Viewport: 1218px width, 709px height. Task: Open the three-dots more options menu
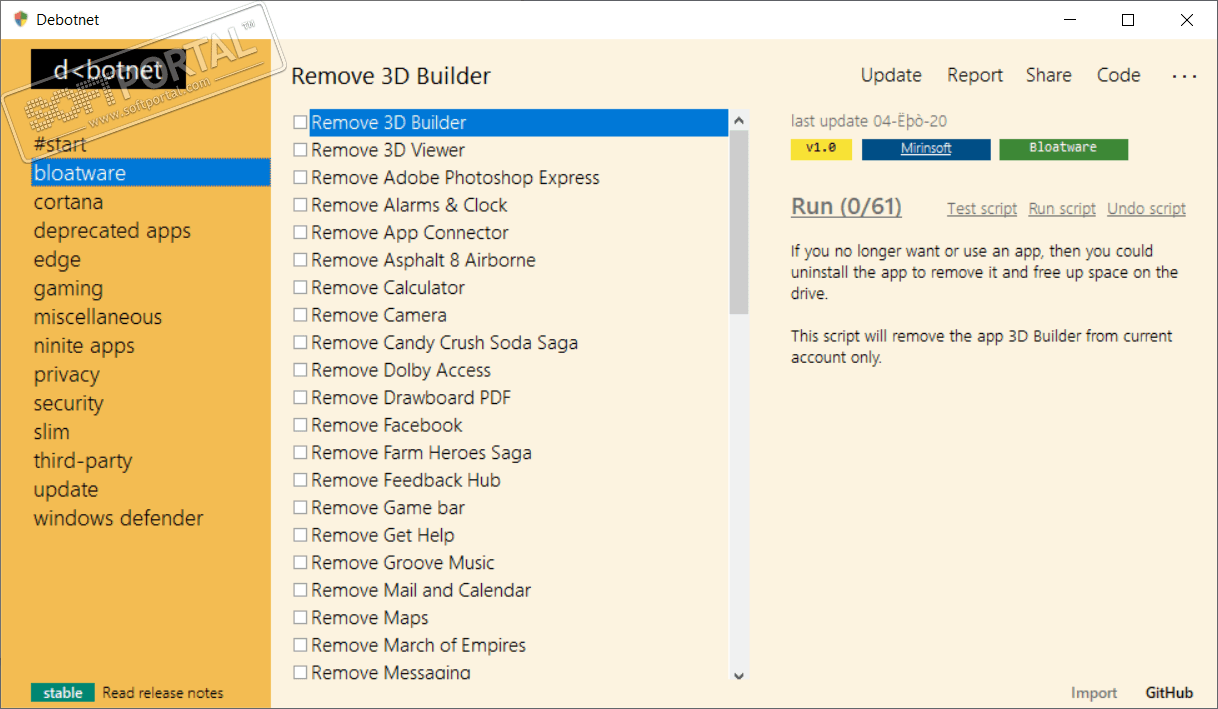(x=1184, y=76)
